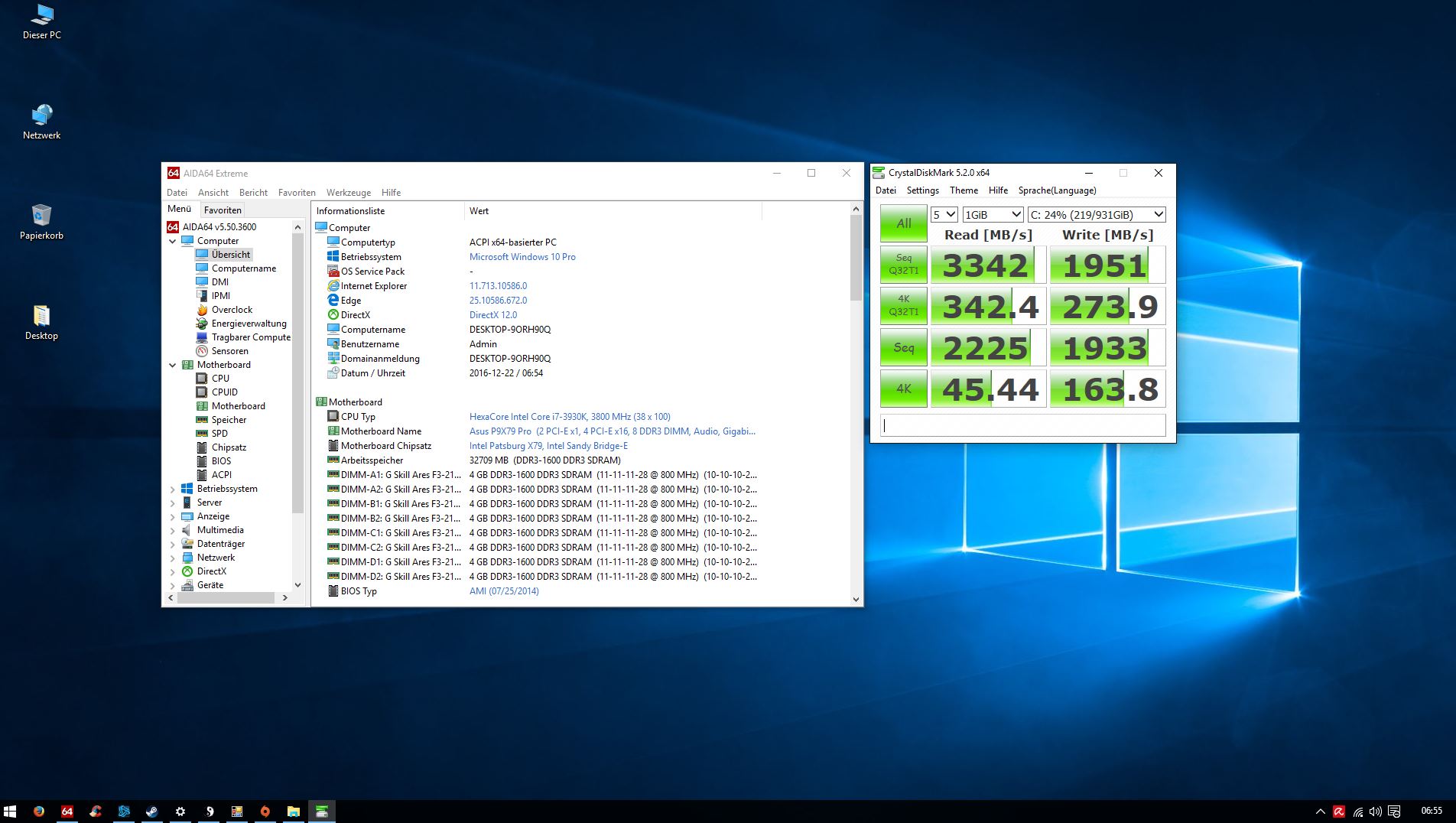This screenshot has width=1456, height=823.
Task: Select the Papierkorb recycle bin icon
Action: 41,222
